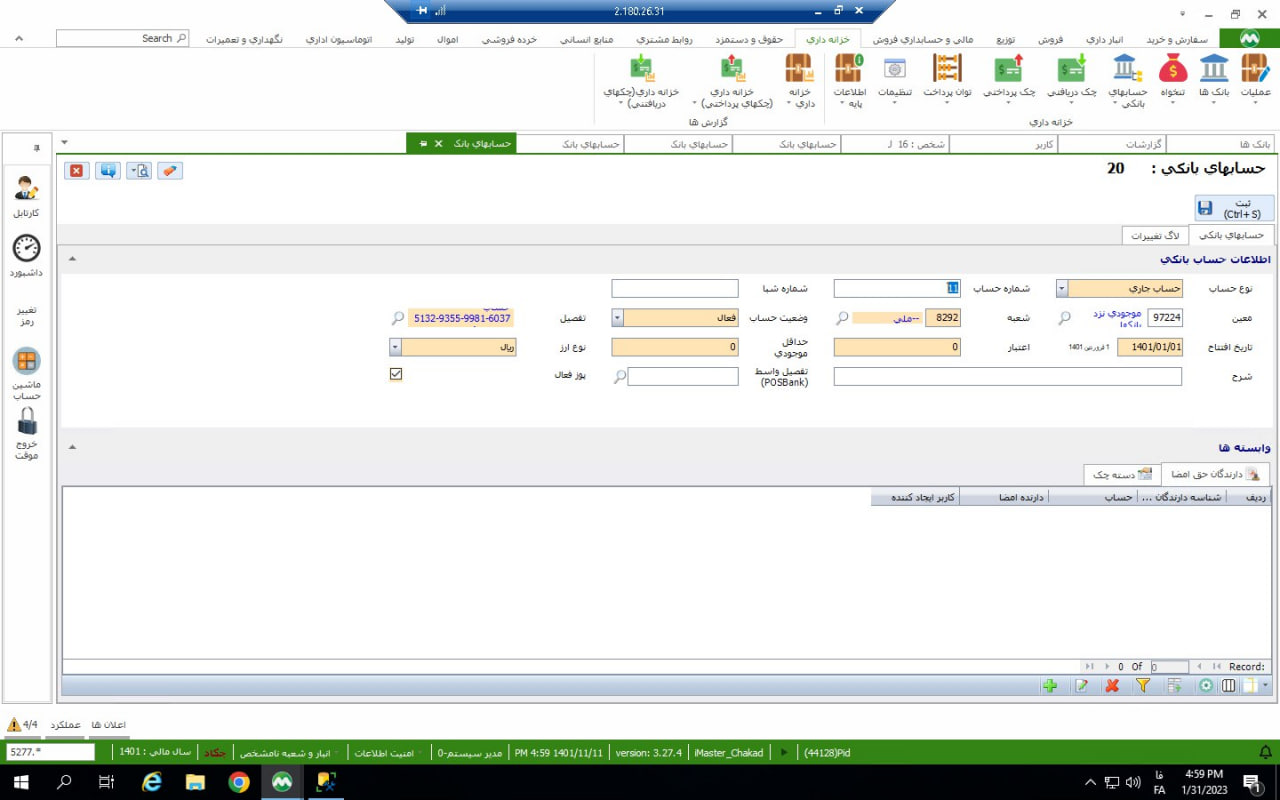Click the شماره شبا input field
The height and width of the screenshot is (800, 1280).
pos(675,289)
